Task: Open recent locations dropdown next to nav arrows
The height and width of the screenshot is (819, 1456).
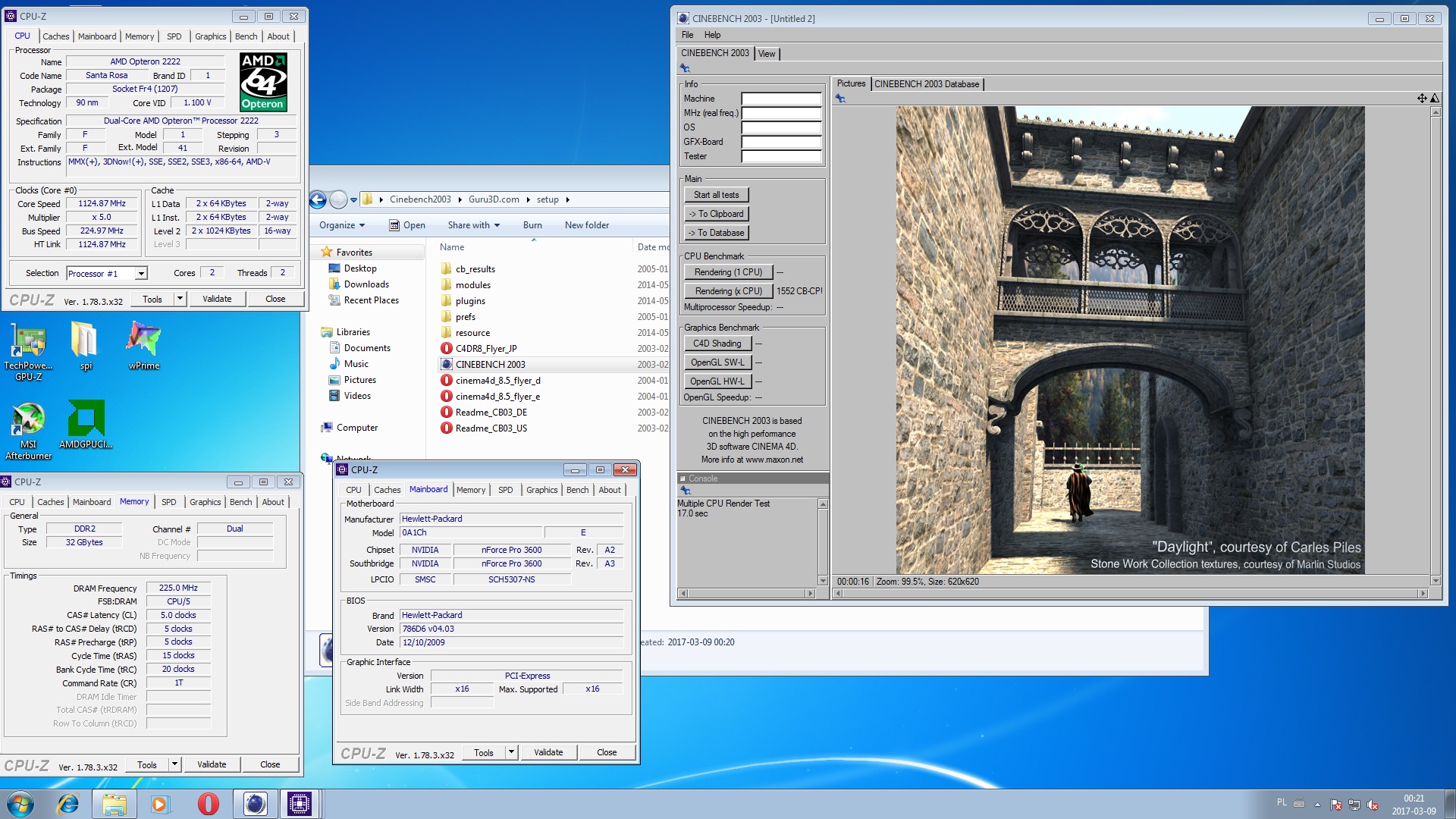Action: pos(353,200)
